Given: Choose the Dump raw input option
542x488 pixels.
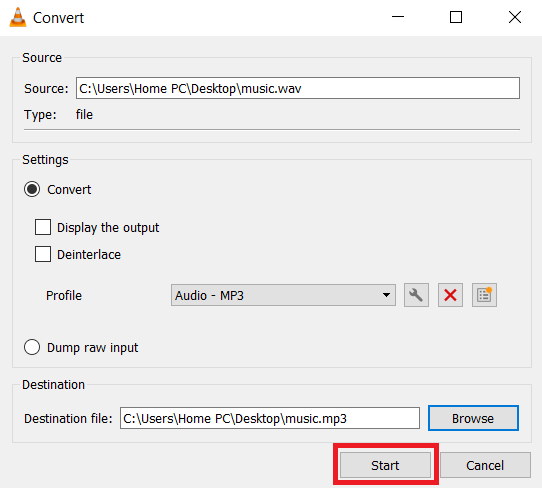Looking at the screenshot, I should click(x=32, y=347).
